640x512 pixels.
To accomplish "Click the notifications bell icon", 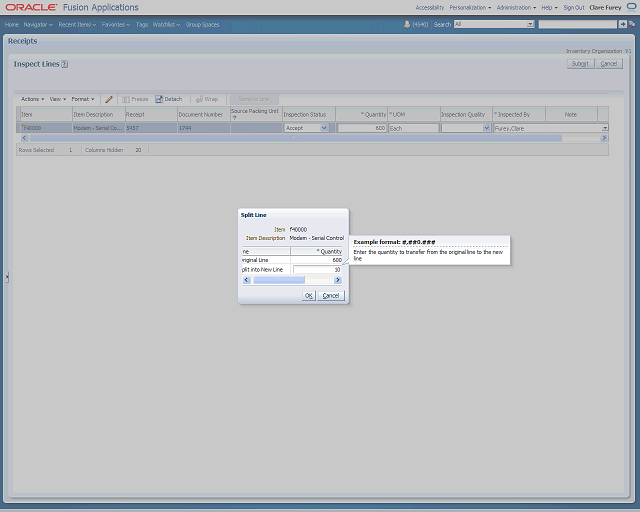I will [407, 24].
